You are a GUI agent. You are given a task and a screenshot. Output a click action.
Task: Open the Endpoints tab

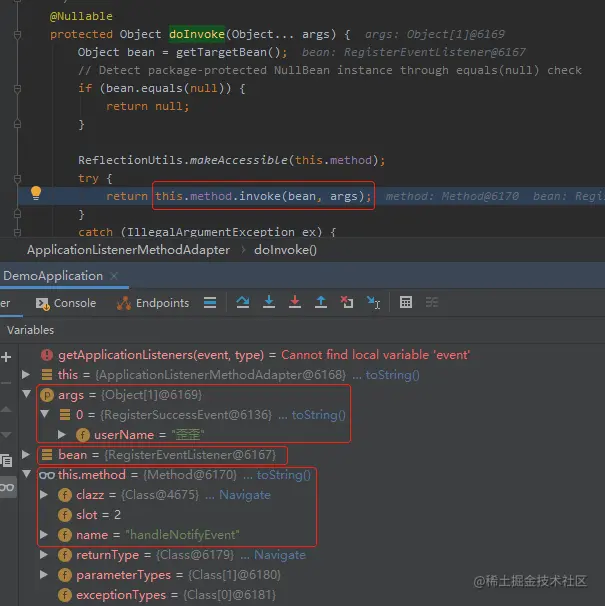pyautogui.click(x=153, y=303)
